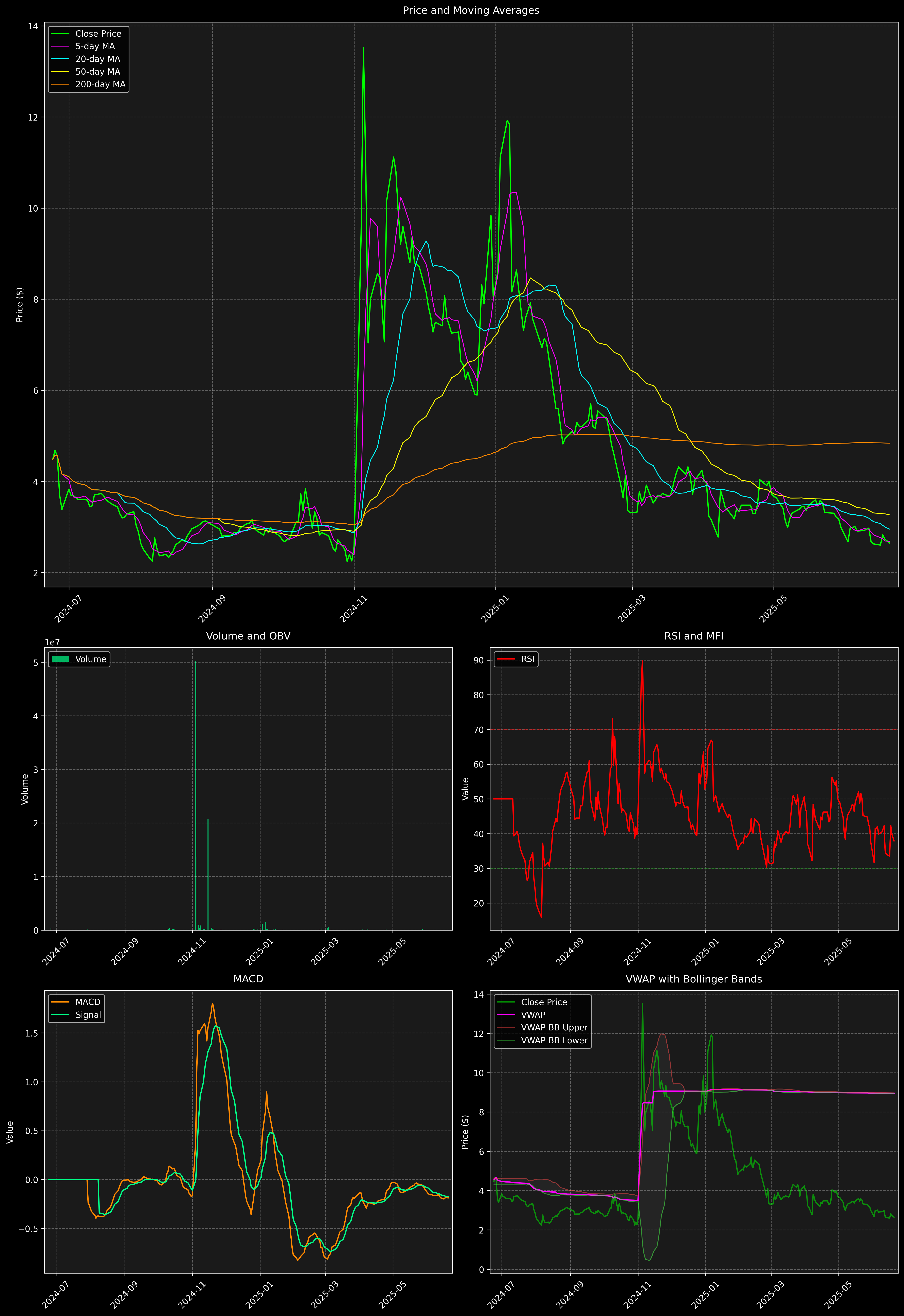The width and height of the screenshot is (904, 1316).
Task: Click the '1e7' exponent label above Volume chart
Action: [x=52, y=643]
